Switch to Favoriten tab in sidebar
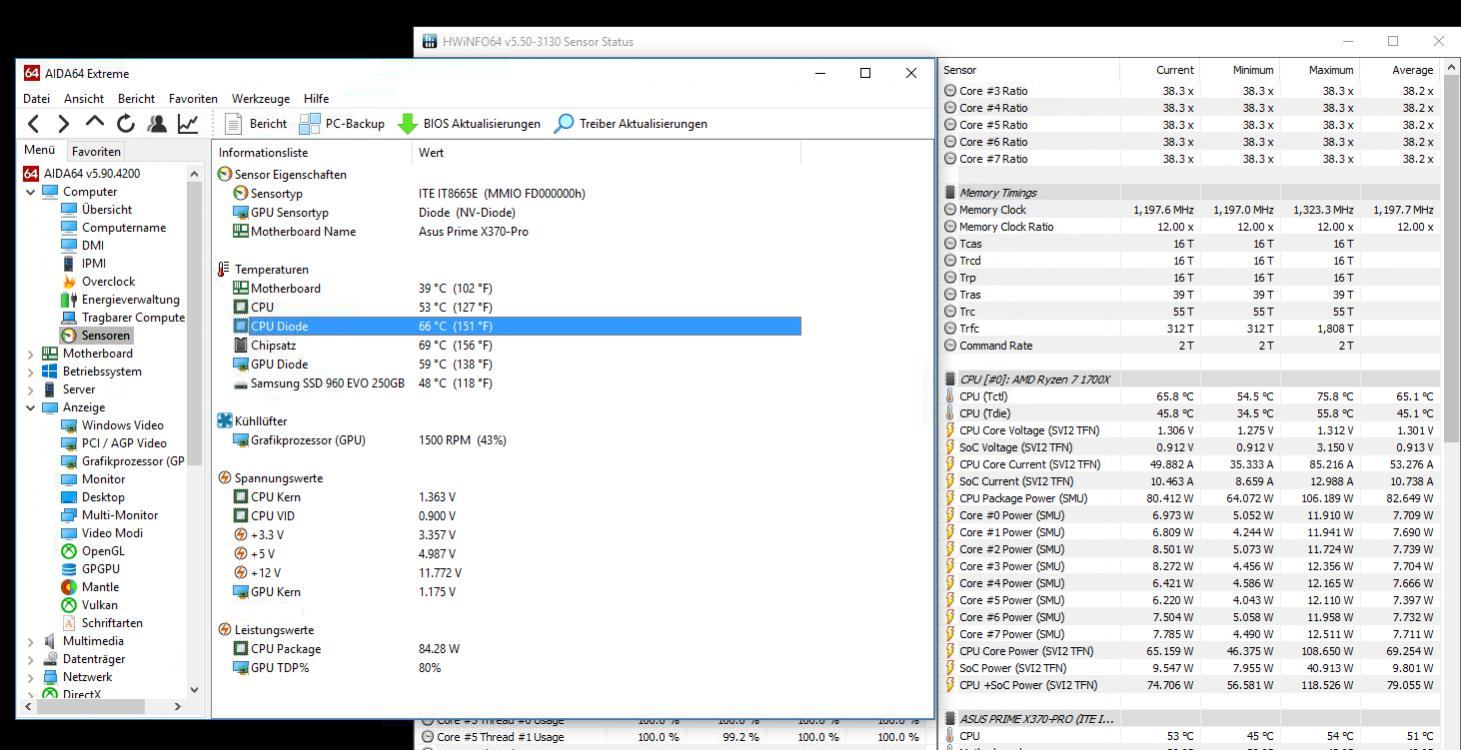Viewport: 1461px width, 750px height. pos(96,152)
